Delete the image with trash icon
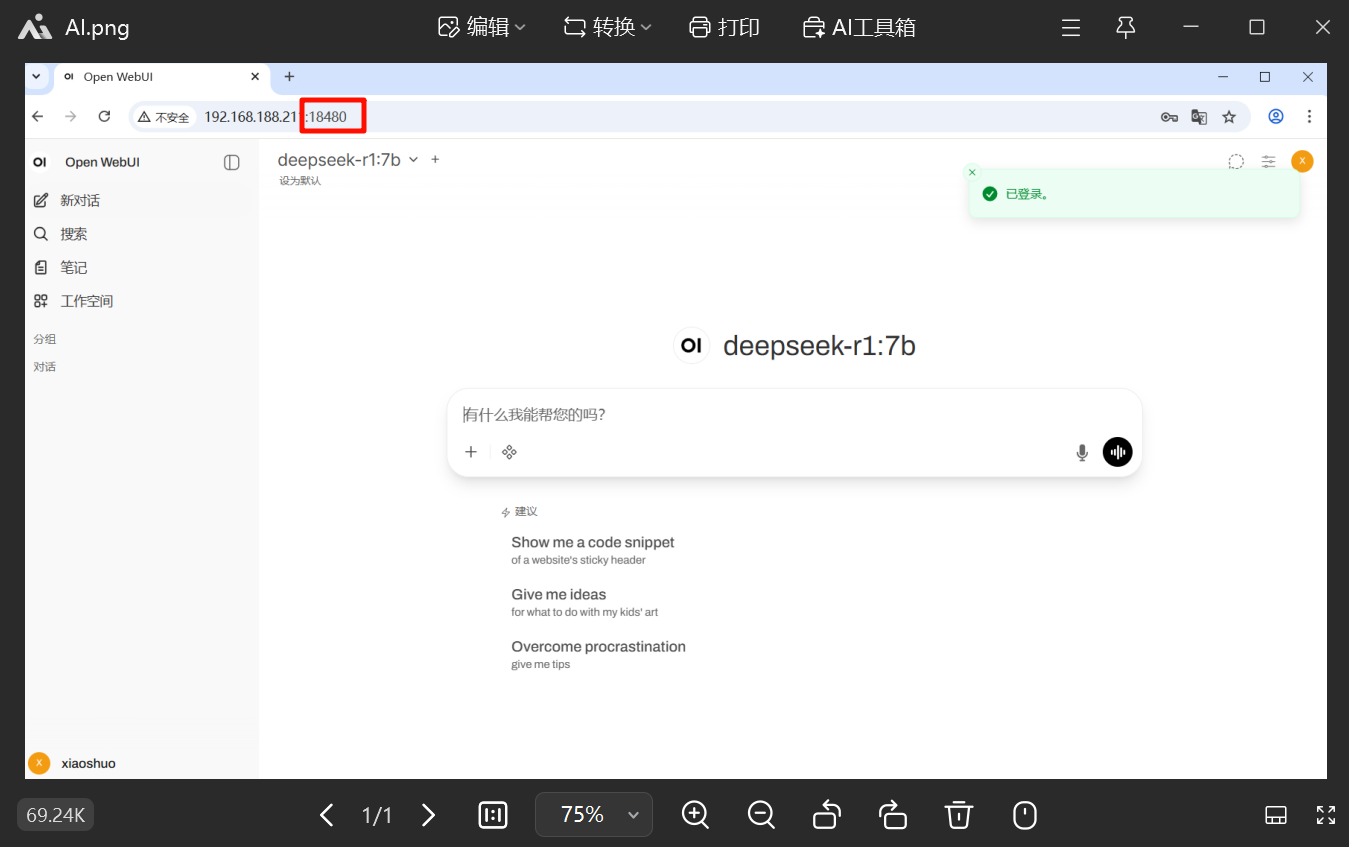This screenshot has height=847, width=1349. pos(958,815)
